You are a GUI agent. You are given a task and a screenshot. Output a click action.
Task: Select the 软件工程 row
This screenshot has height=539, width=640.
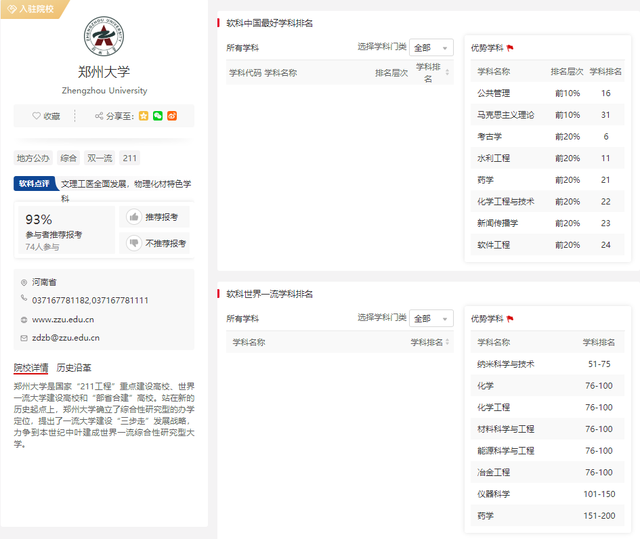click(x=547, y=244)
